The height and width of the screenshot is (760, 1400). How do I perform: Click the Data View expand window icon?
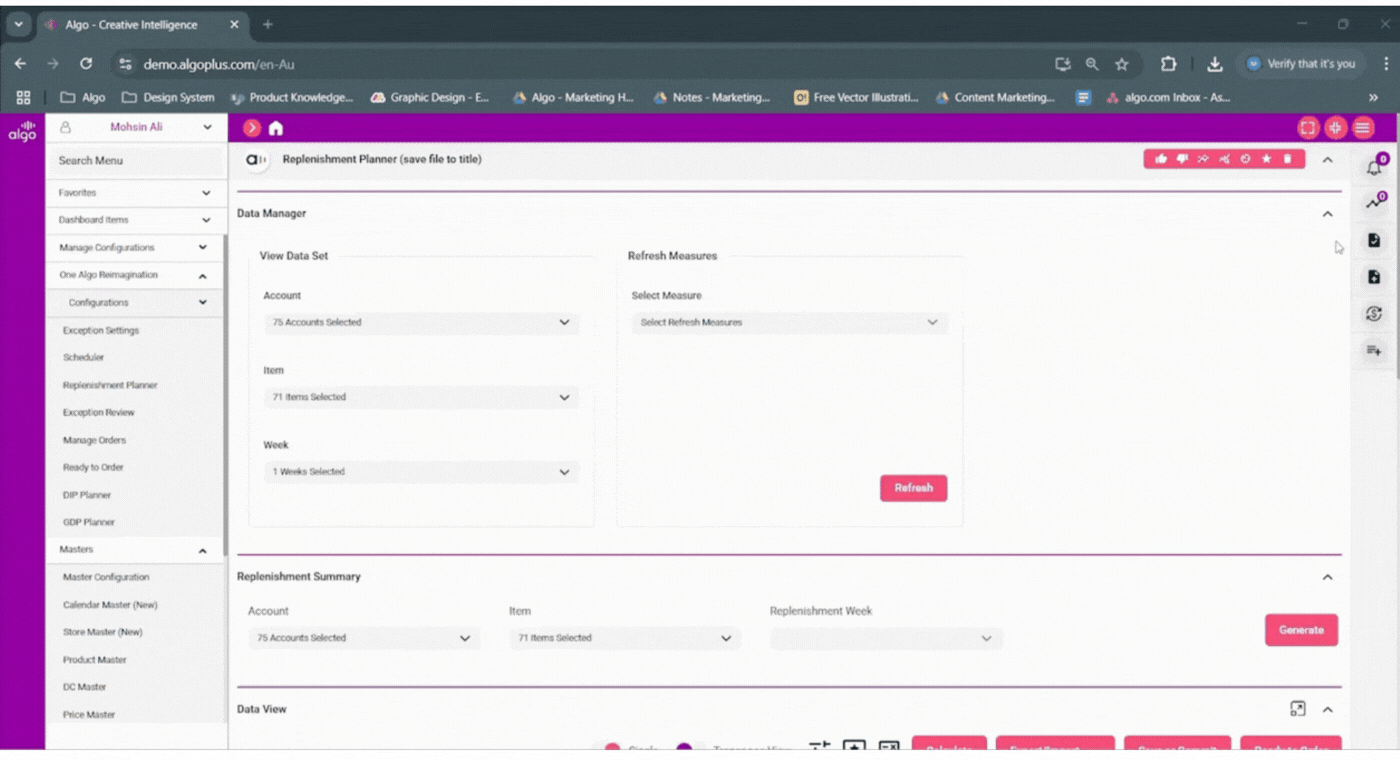coord(1298,709)
